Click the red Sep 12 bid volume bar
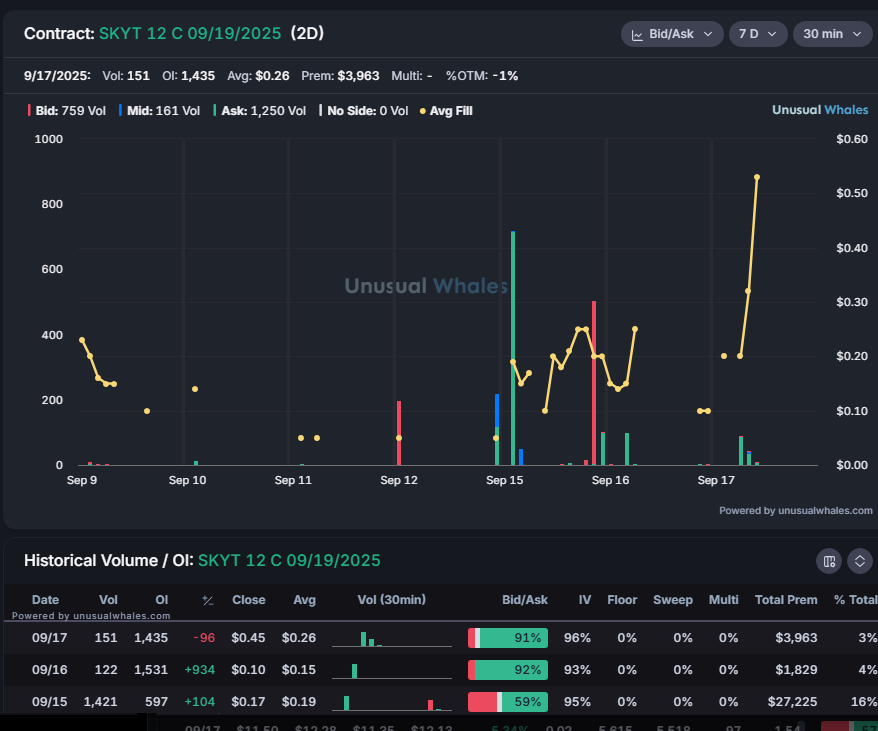This screenshot has height=731, width=878. click(x=399, y=433)
